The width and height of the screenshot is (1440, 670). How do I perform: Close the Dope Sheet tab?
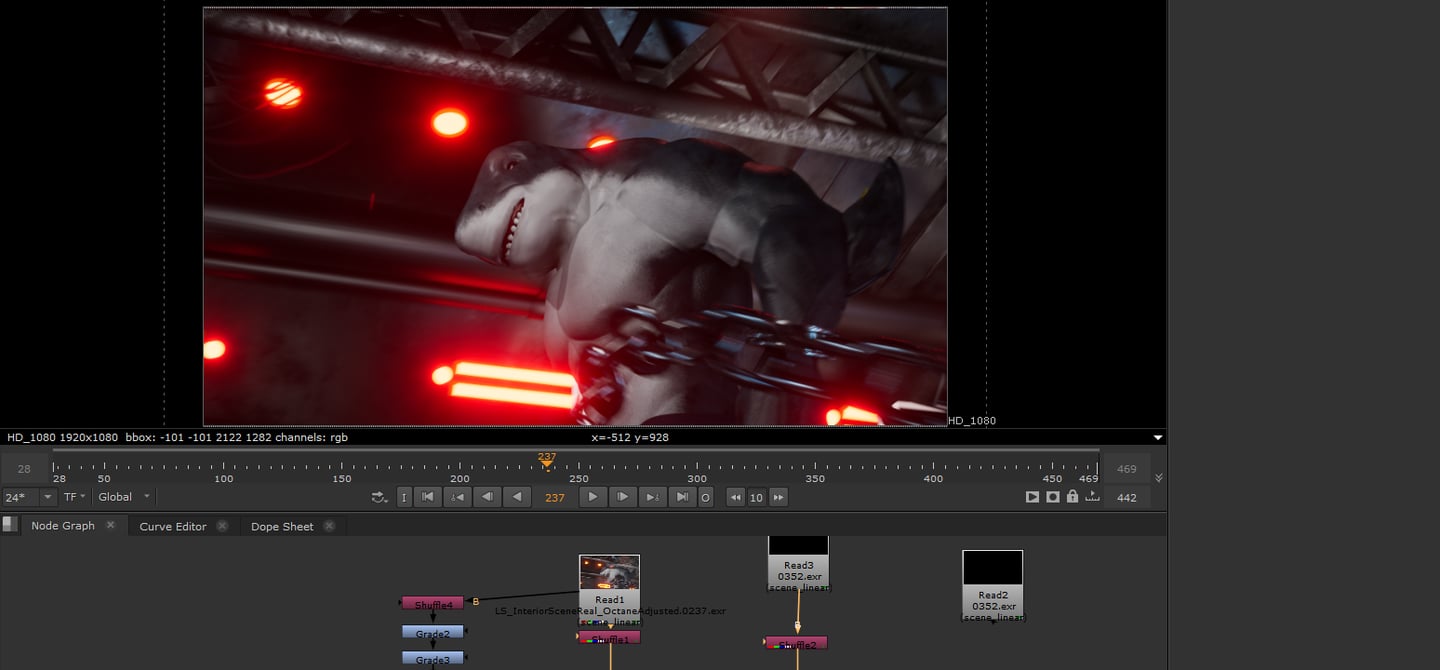coord(329,526)
